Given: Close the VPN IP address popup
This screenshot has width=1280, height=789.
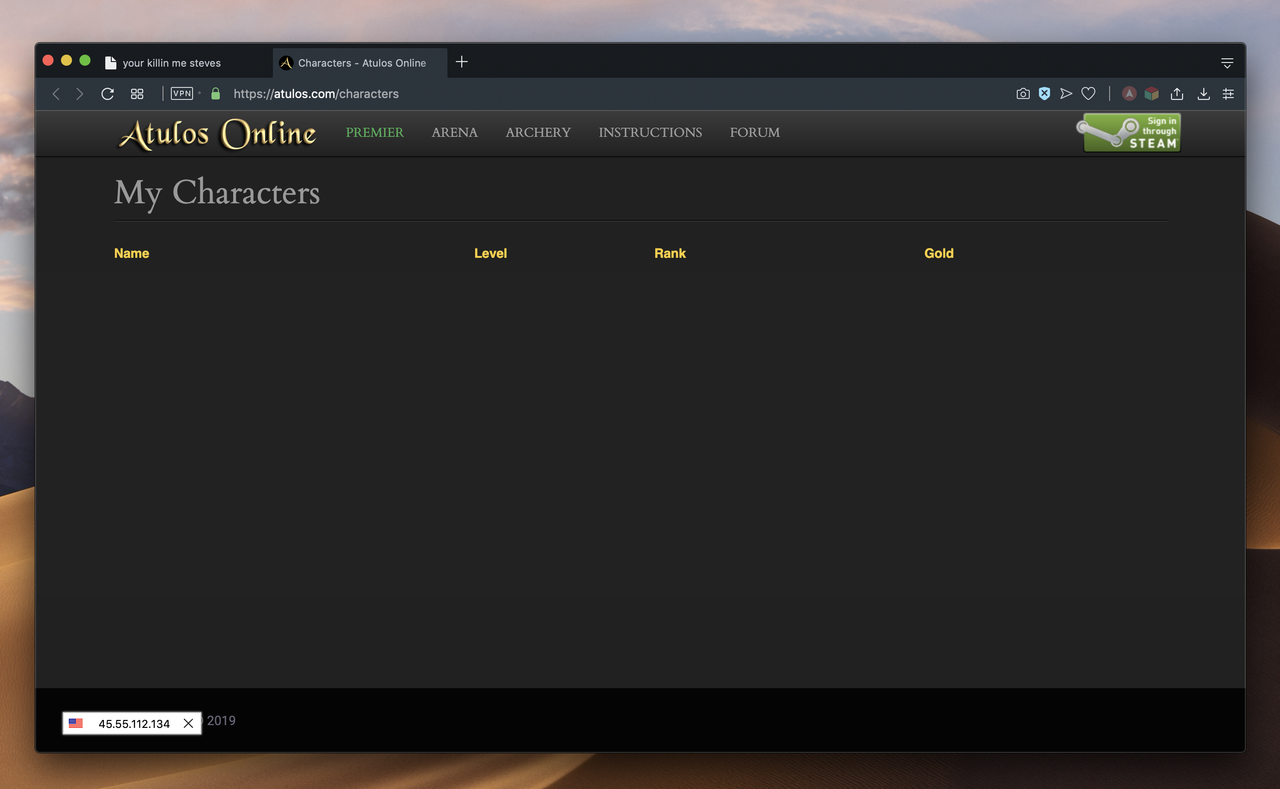Looking at the screenshot, I should pos(188,723).
